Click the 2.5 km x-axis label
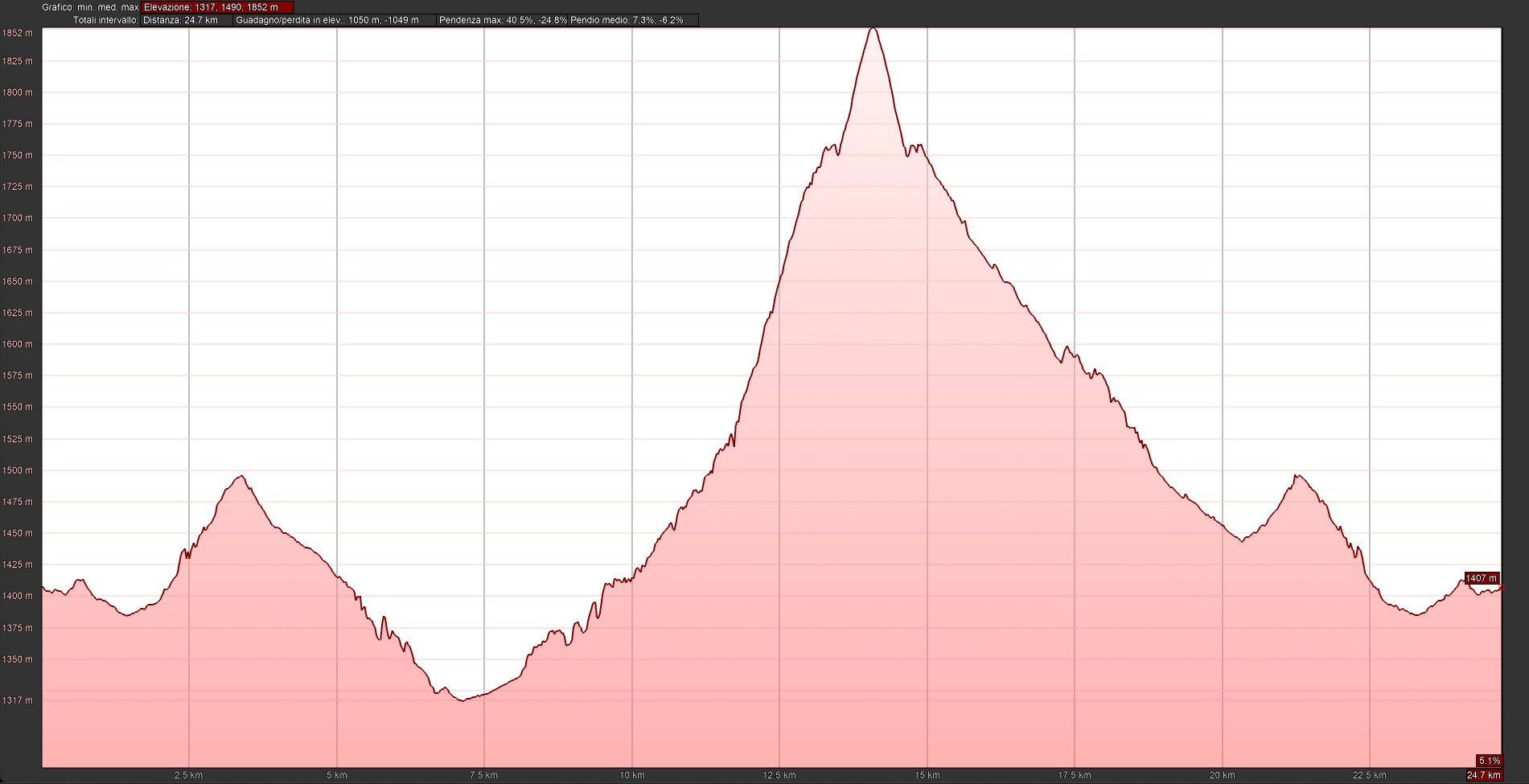1529x784 pixels. (x=188, y=775)
